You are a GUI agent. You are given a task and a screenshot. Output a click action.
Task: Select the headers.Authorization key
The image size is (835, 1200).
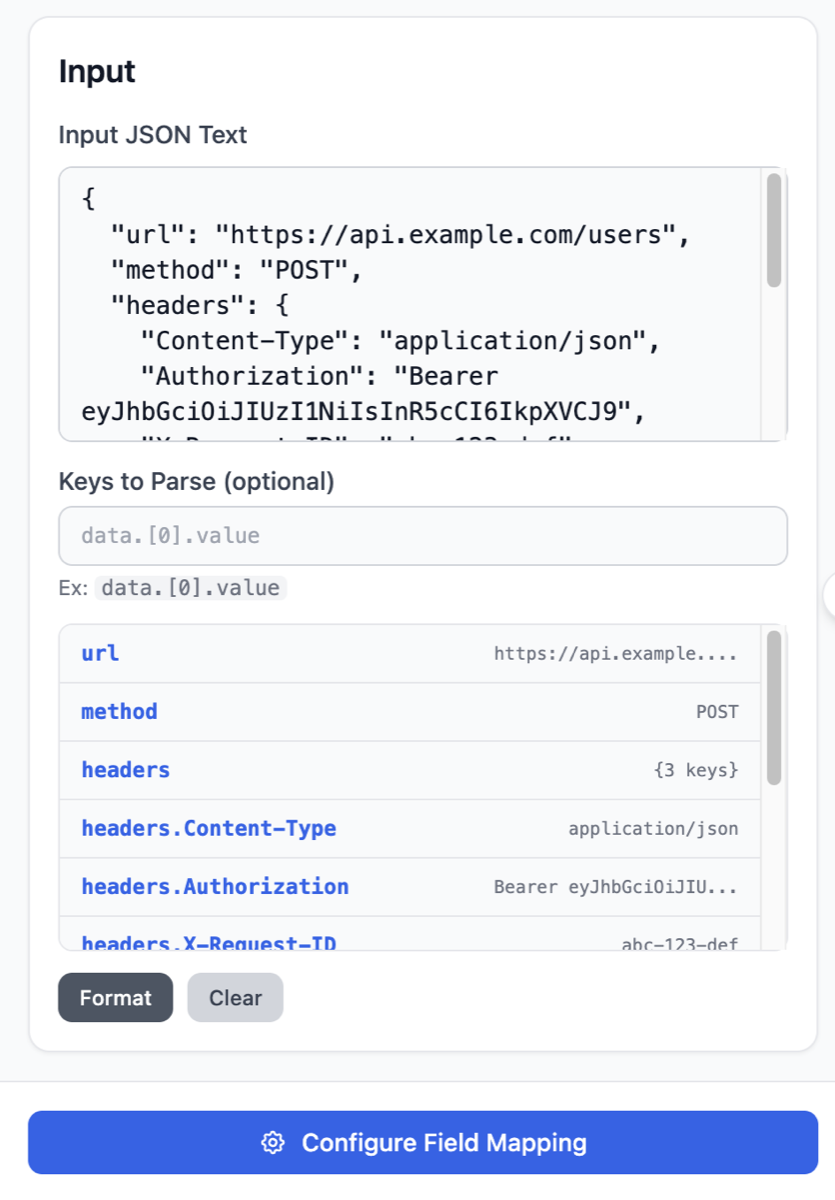point(215,887)
